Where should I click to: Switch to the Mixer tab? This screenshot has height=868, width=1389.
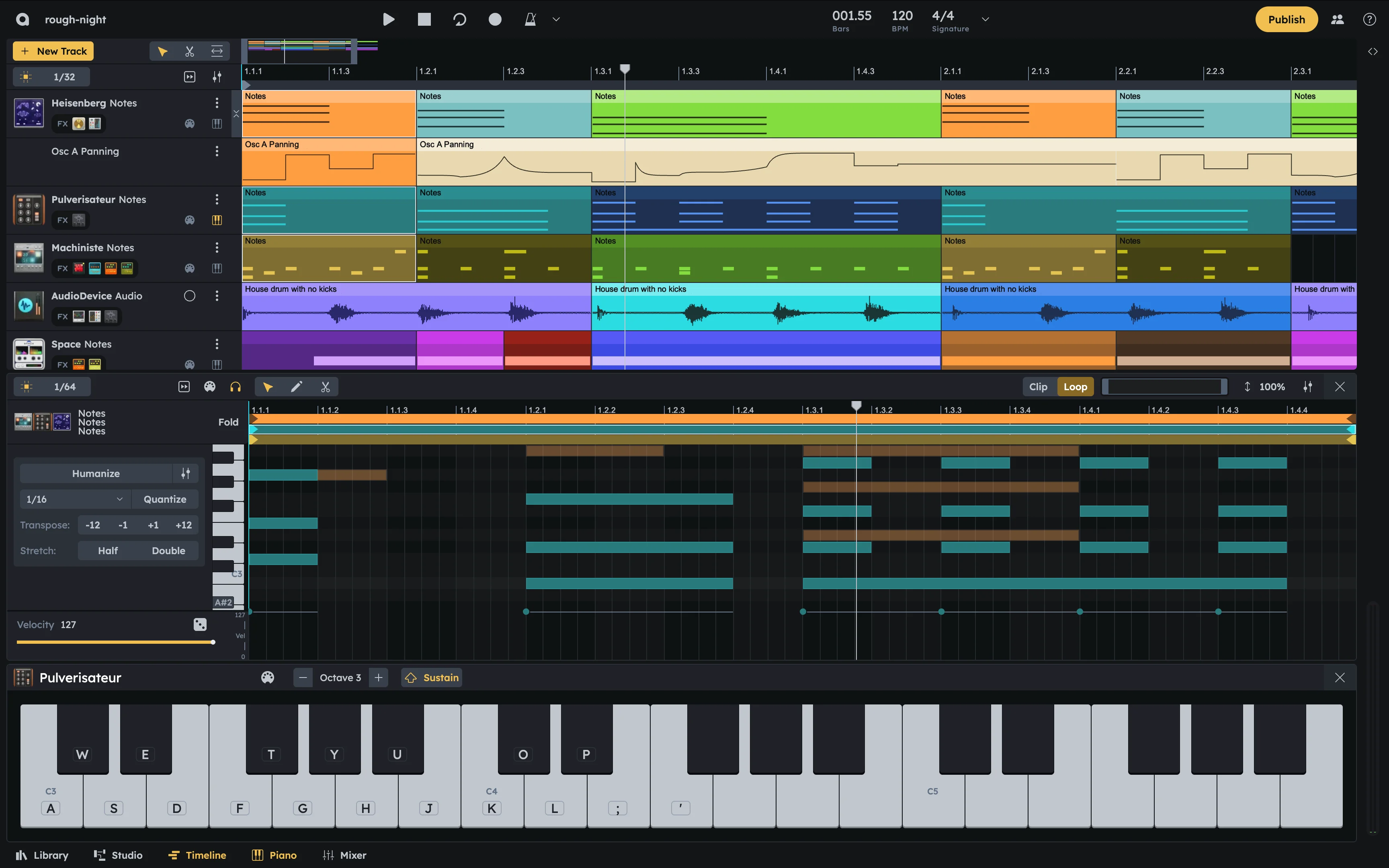(x=344, y=855)
